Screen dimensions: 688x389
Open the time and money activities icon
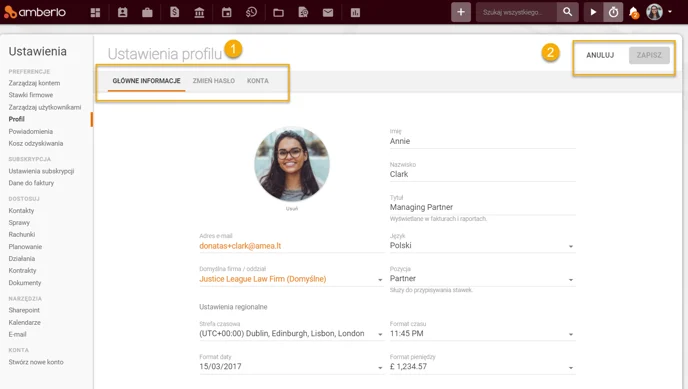(251, 12)
